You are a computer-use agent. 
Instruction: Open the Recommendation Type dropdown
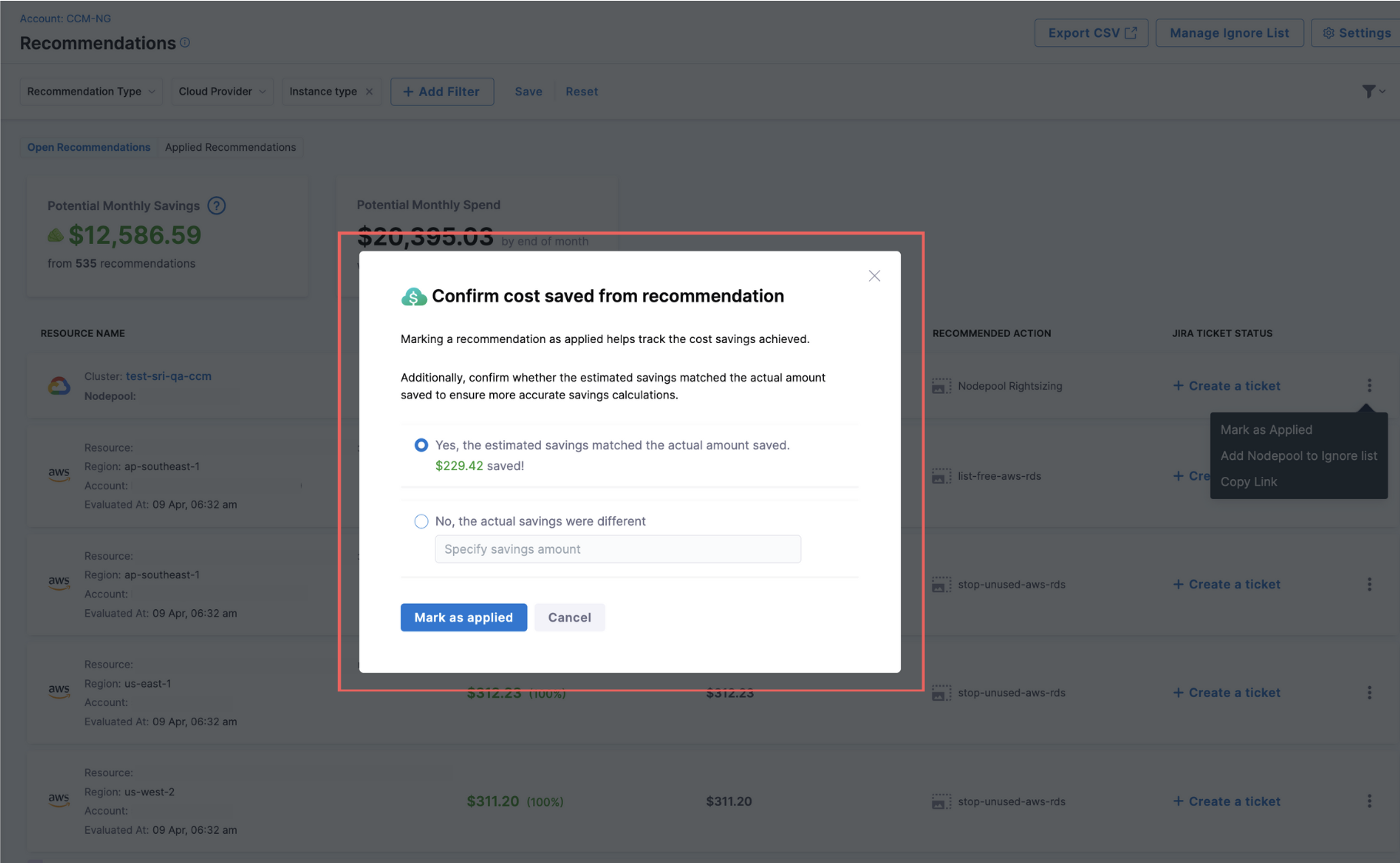click(x=91, y=92)
